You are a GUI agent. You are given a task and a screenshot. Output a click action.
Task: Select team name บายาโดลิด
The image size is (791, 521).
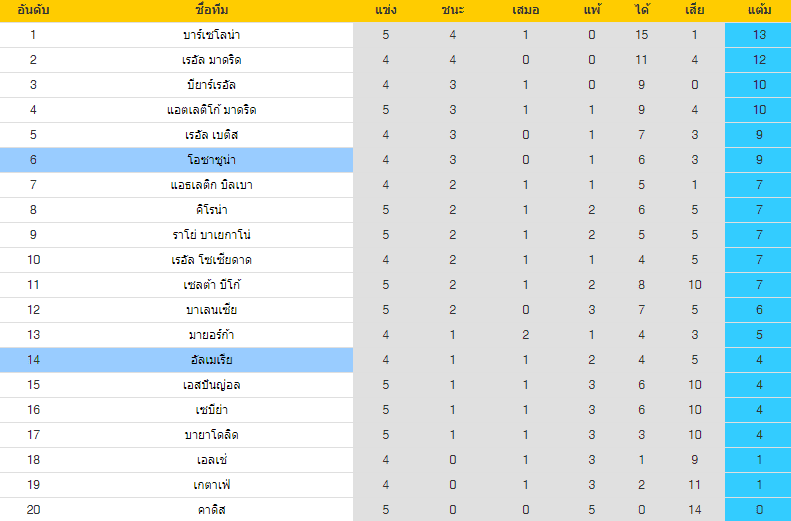point(212,435)
